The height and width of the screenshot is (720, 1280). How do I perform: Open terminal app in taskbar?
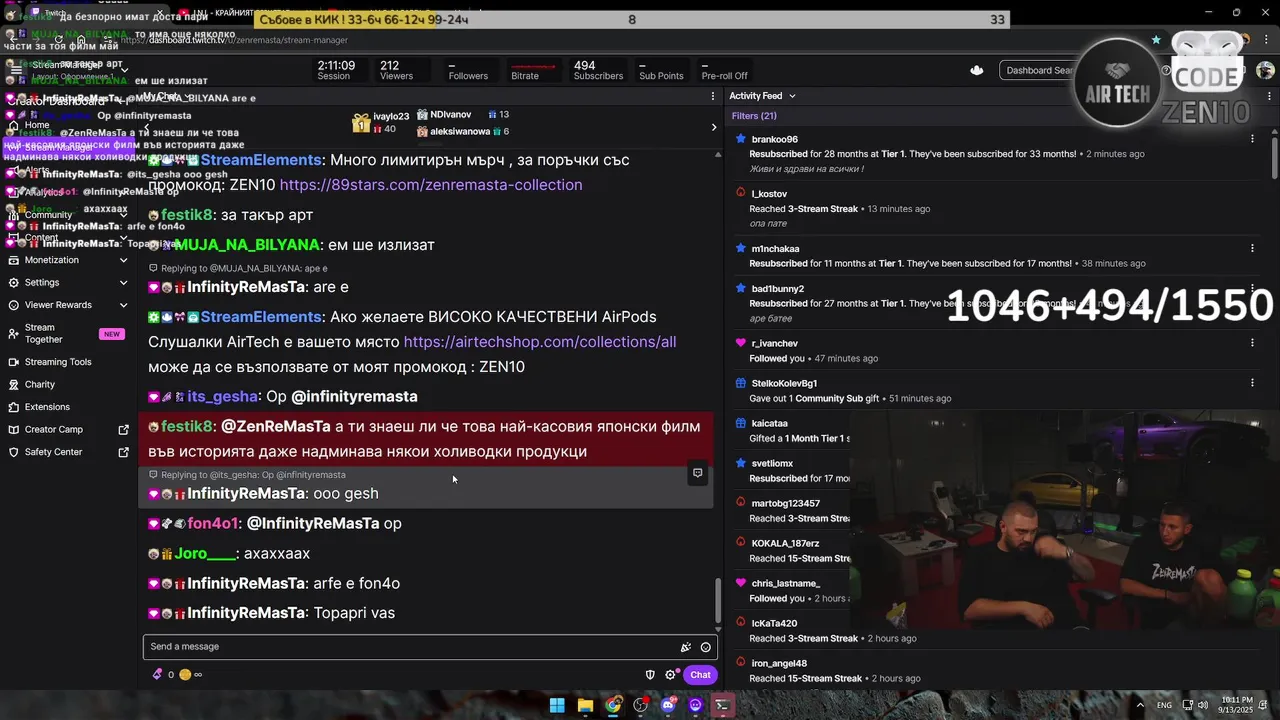(x=722, y=705)
